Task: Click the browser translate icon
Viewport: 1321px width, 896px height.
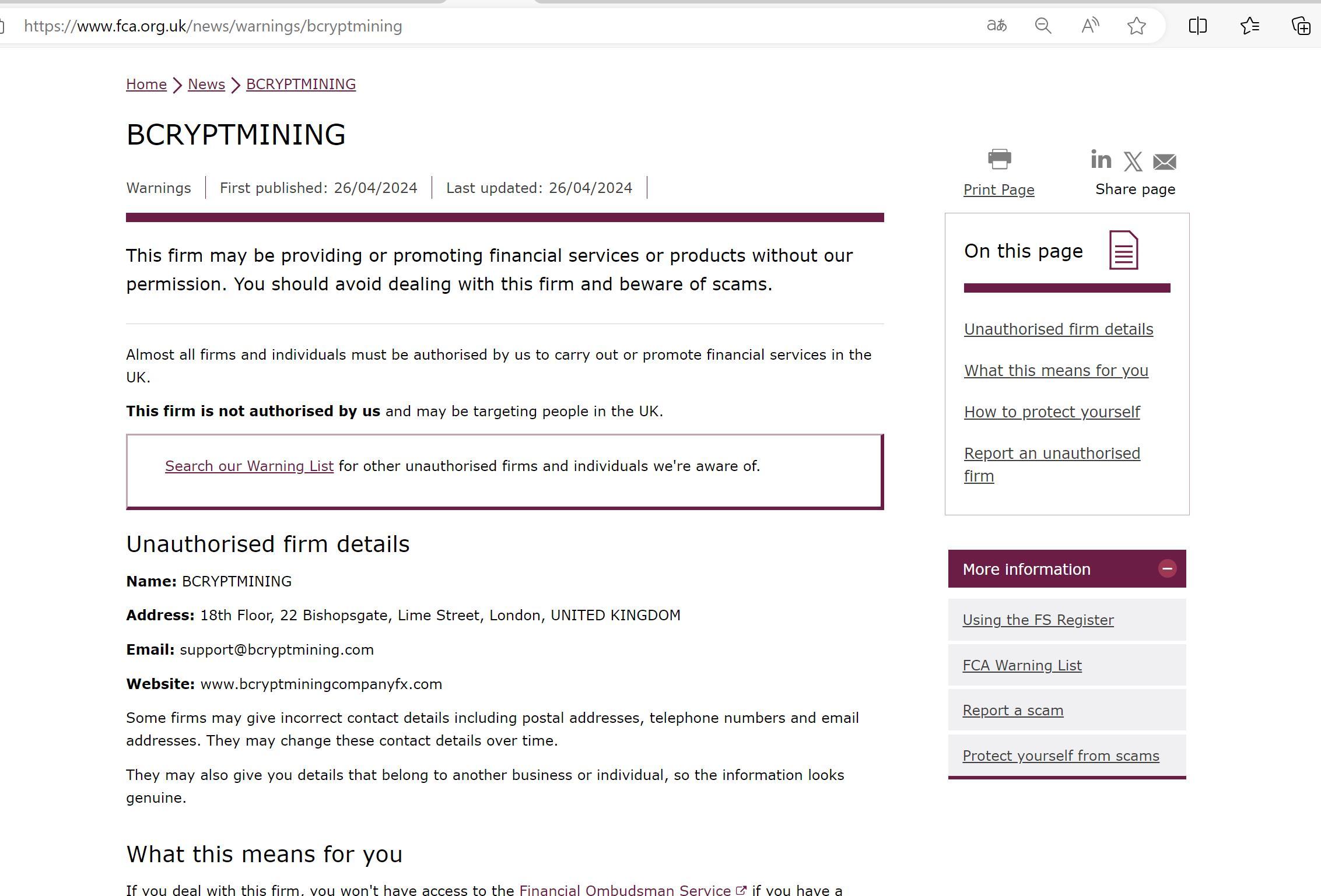Action: coord(996,26)
